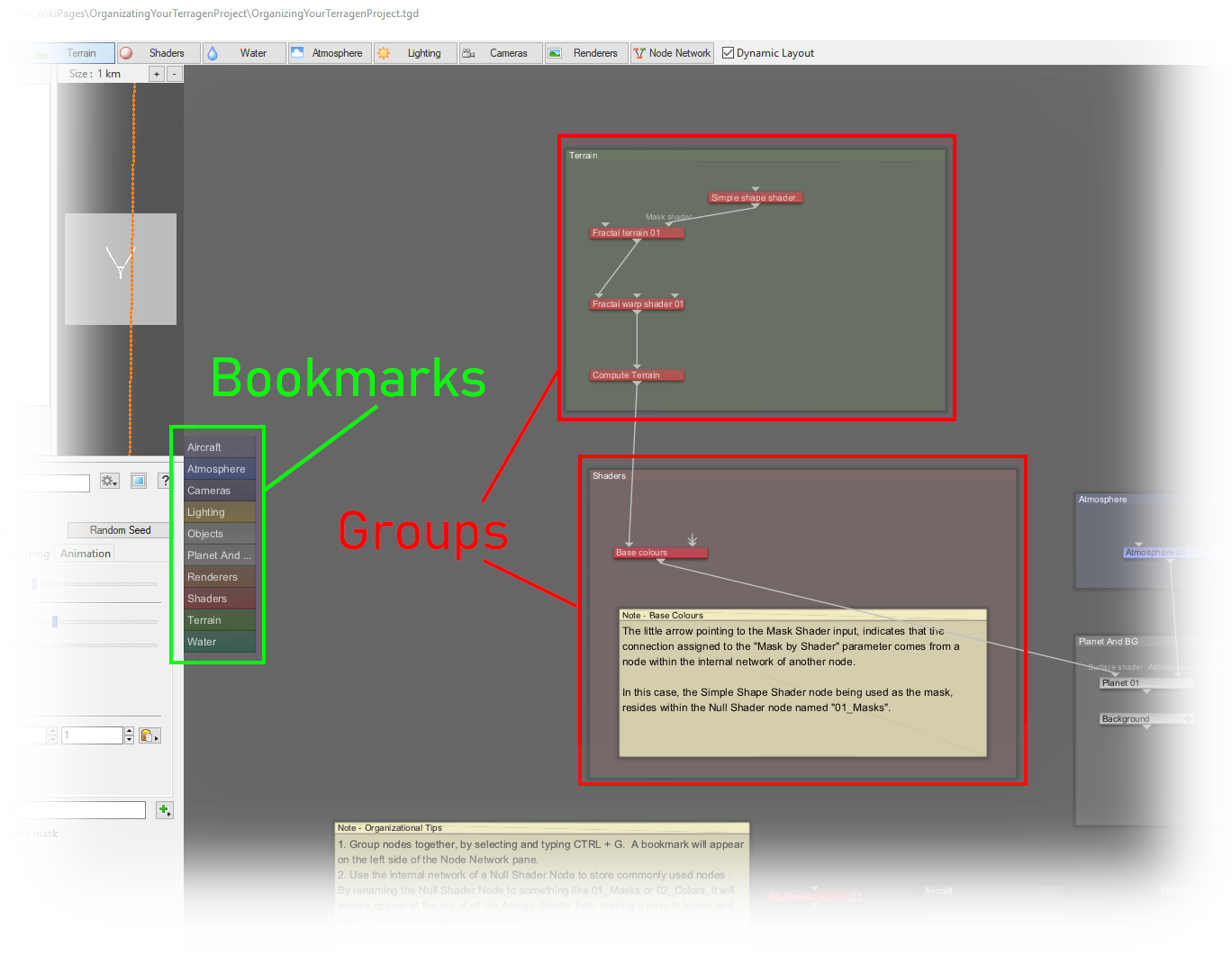Click the Planet And BG group title

coord(1108,641)
